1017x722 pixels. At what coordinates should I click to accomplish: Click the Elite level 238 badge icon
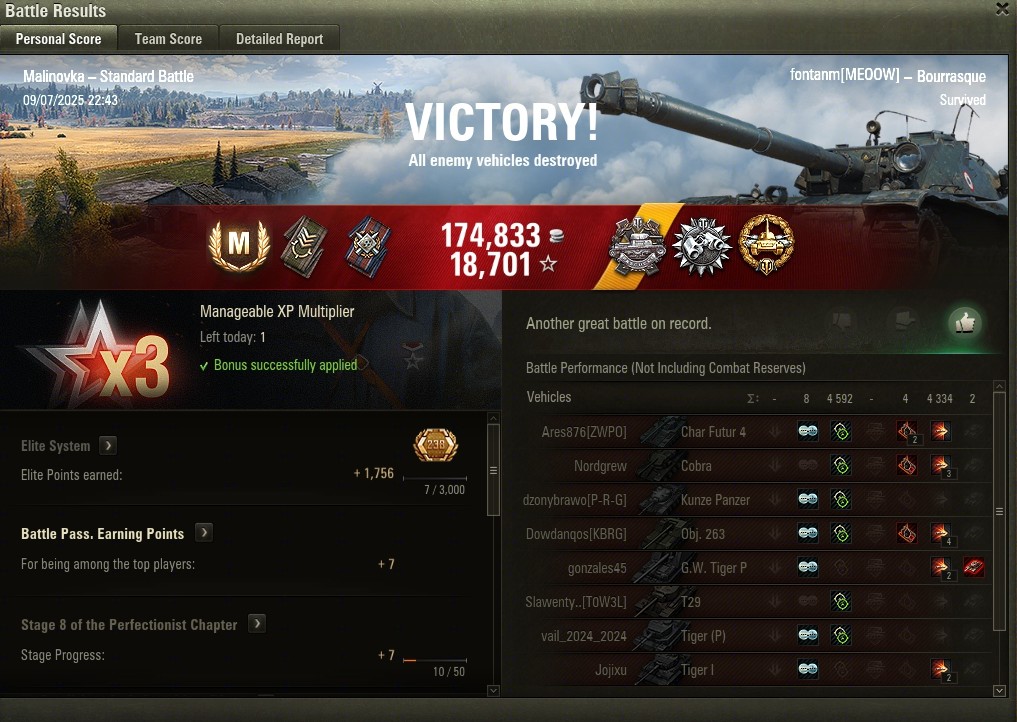[436, 445]
